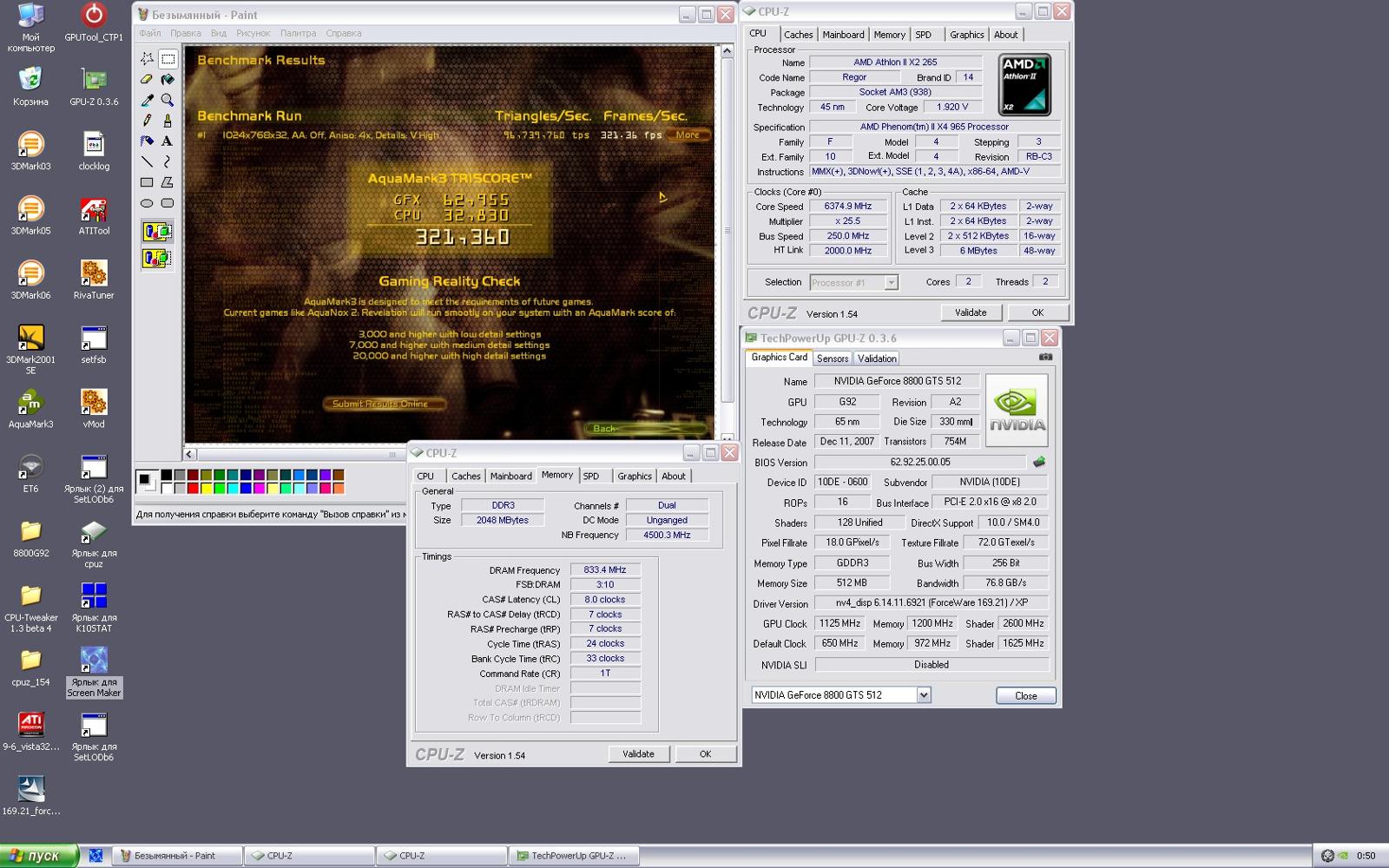Pick the red swatch in Paint palette
Viewport: 1389px width, 868px height.
(194, 489)
